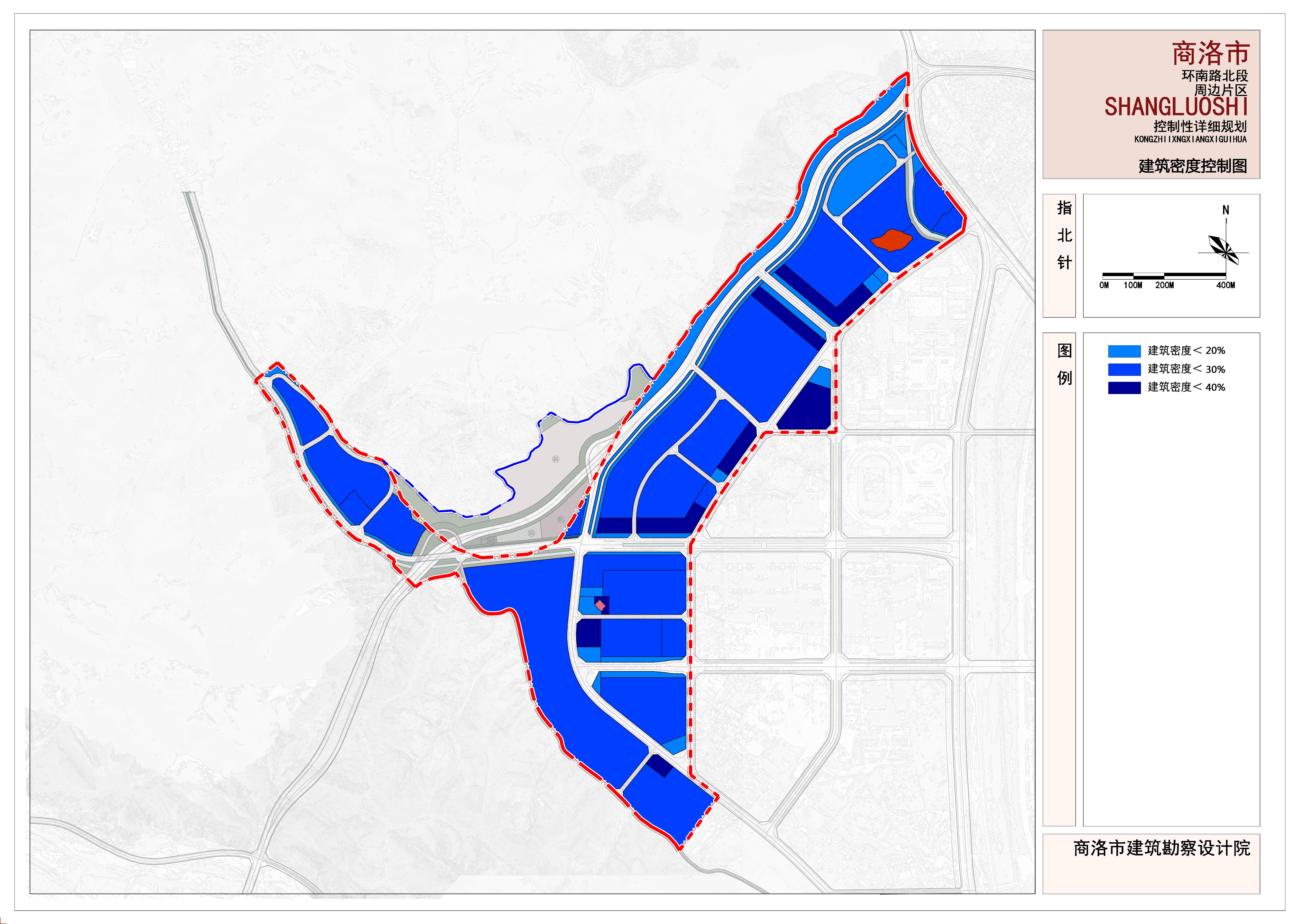
Task: Click the legend text 建筑密度<40%
Action: tap(1186, 388)
